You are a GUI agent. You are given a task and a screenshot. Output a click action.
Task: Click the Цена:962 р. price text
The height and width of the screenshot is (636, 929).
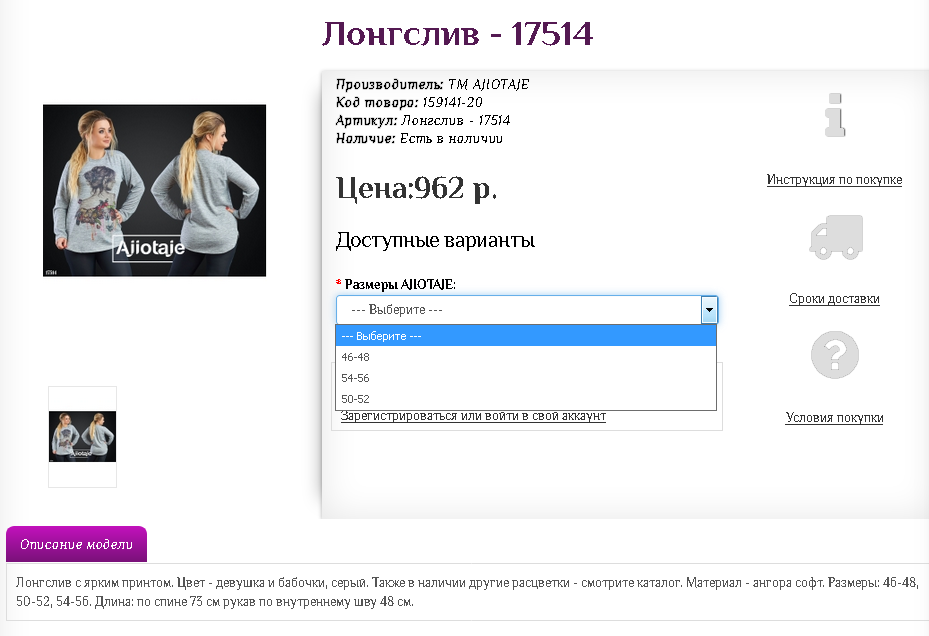click(417, 188)
